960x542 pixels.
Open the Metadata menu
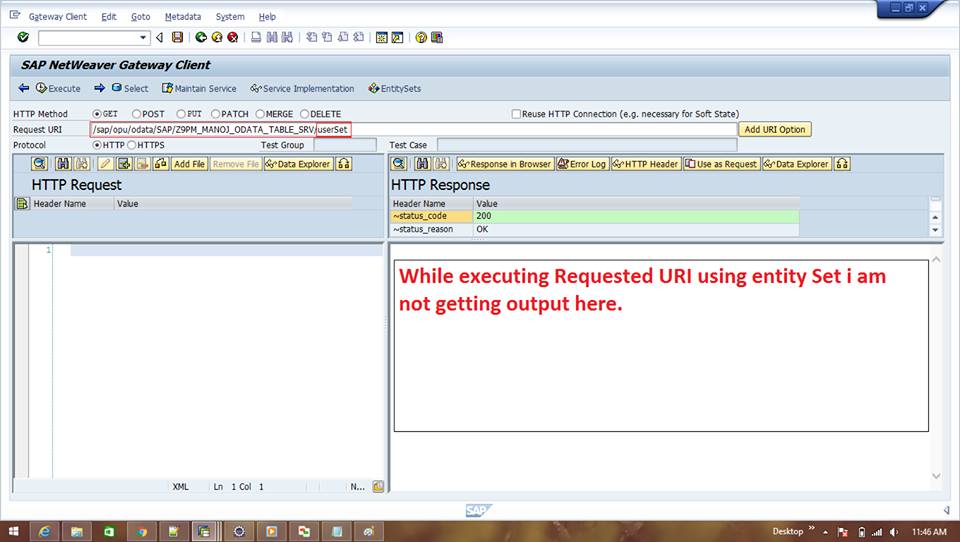tap(182, 17)
